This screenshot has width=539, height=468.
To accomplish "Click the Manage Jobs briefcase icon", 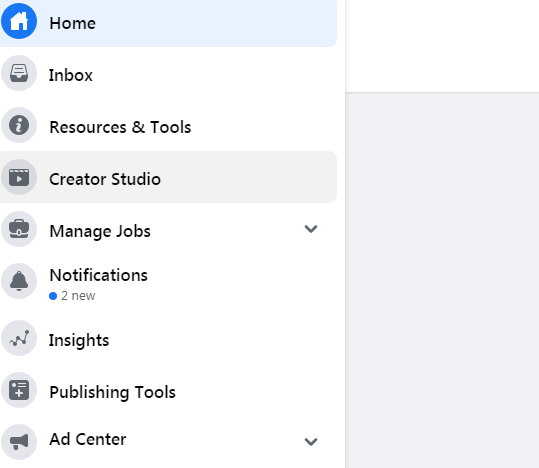I will (x=19, y=229).
